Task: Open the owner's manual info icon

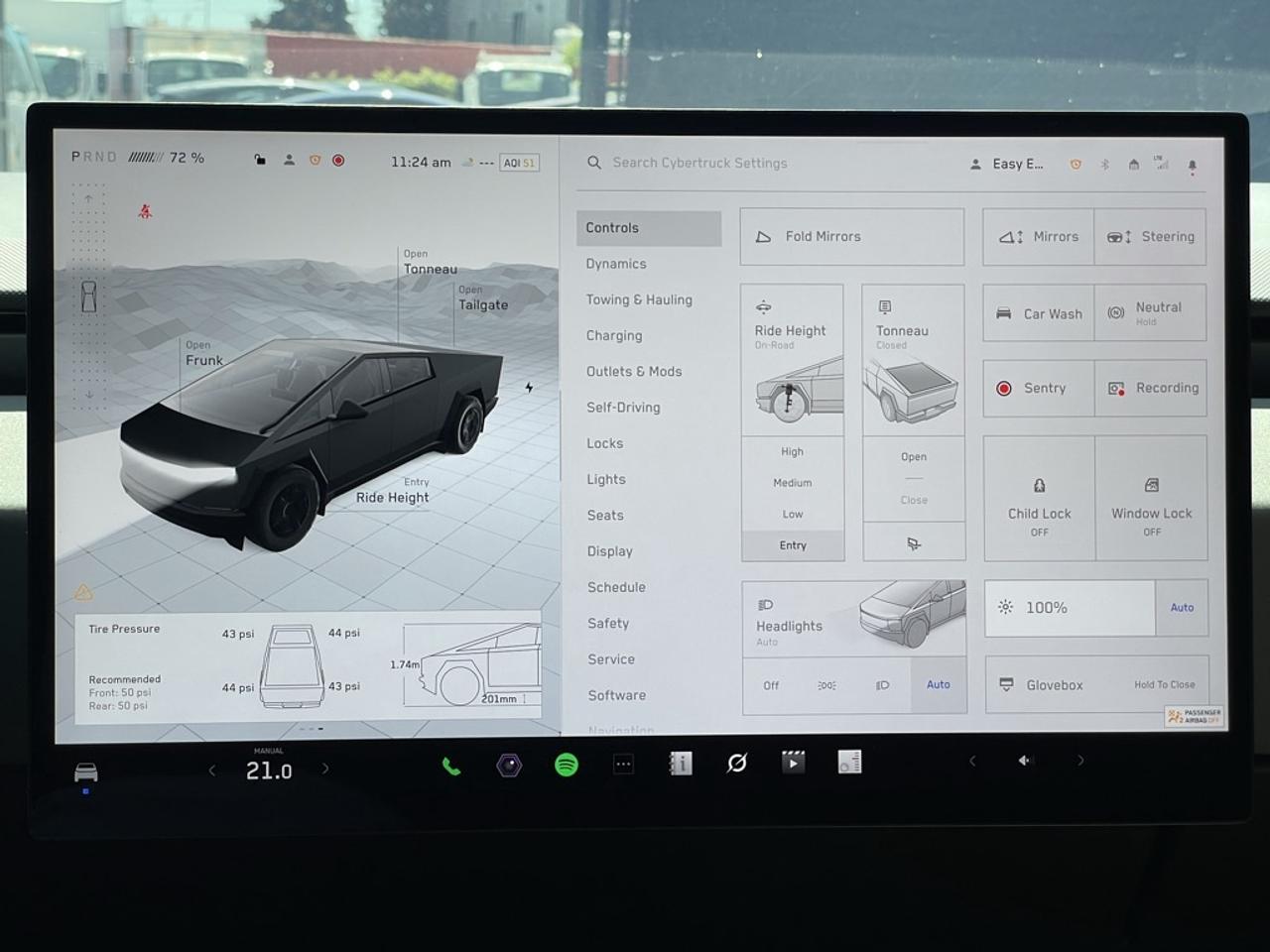Action: click(681, 764)
